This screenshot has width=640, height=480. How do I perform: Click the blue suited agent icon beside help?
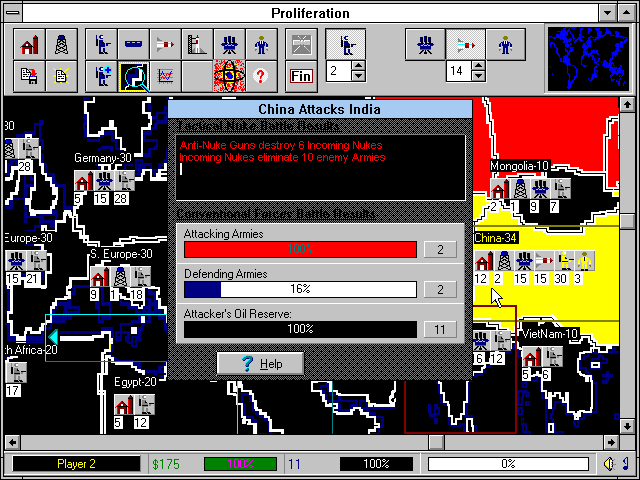[x=261, y=44]
